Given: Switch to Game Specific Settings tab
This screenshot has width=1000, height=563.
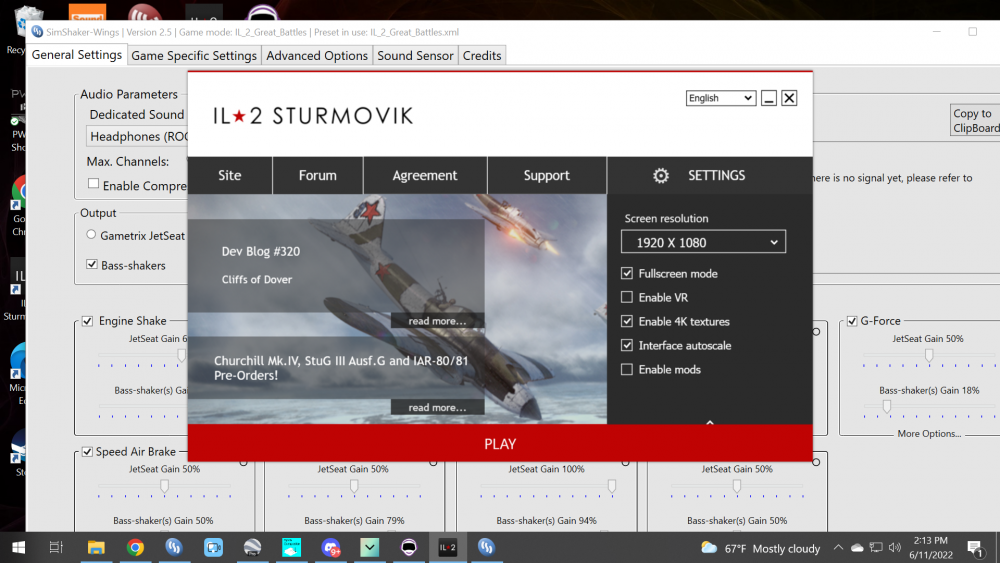Looking at the screenshot, I should (x=194, y=56).
